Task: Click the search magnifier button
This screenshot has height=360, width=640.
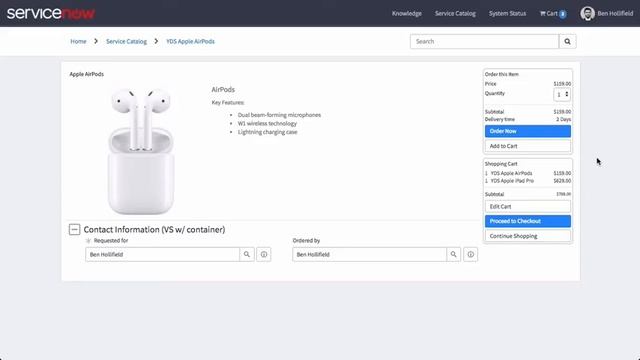Action: point(567,41)
